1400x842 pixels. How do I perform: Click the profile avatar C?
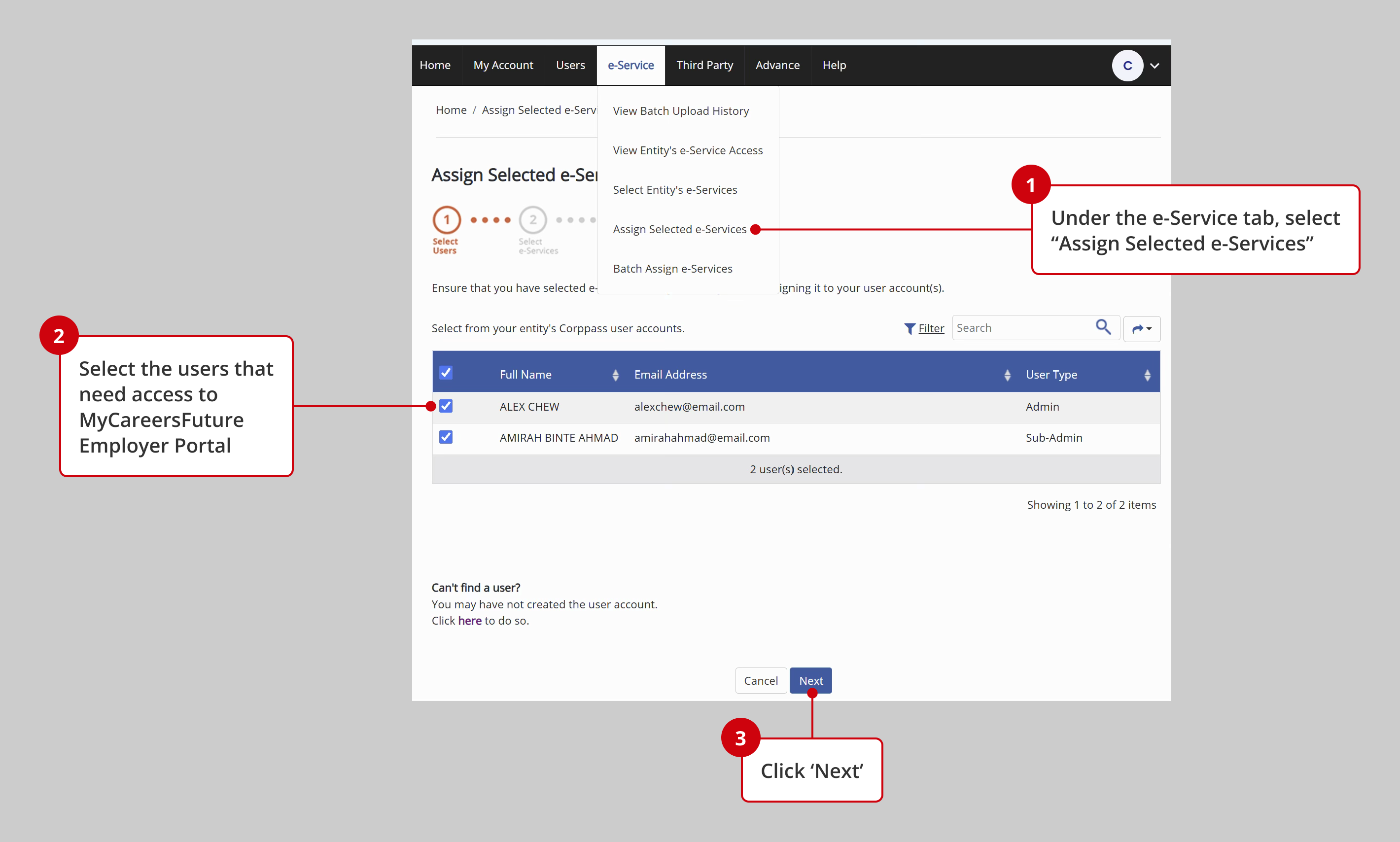[x=1127, y=66]
